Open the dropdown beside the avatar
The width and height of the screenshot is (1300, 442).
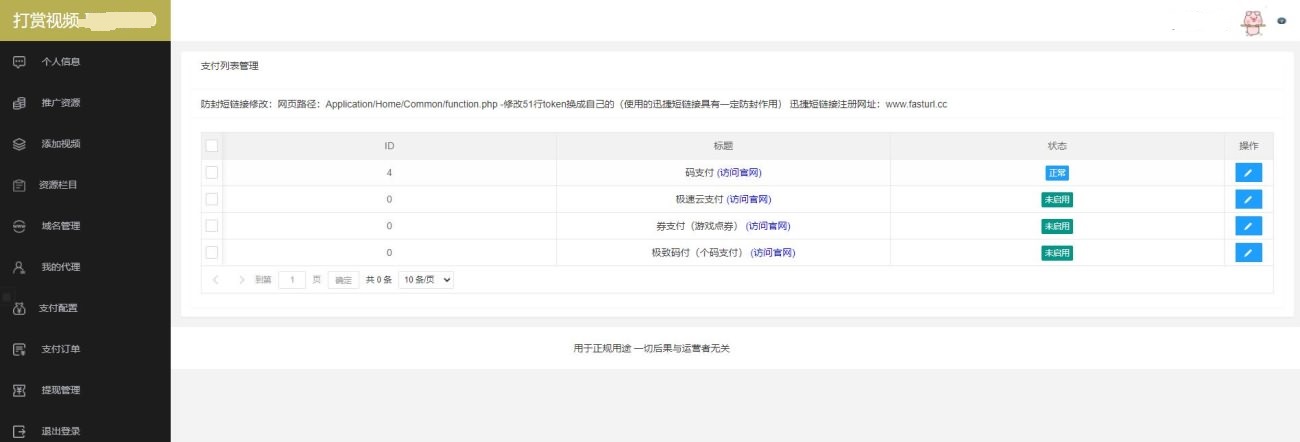1281,21
